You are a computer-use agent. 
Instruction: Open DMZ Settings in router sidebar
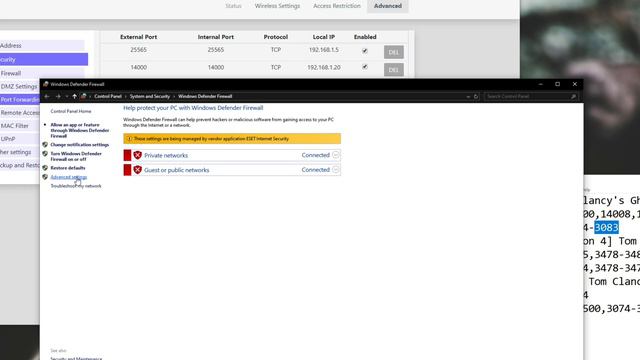click(x=19, y=86)
